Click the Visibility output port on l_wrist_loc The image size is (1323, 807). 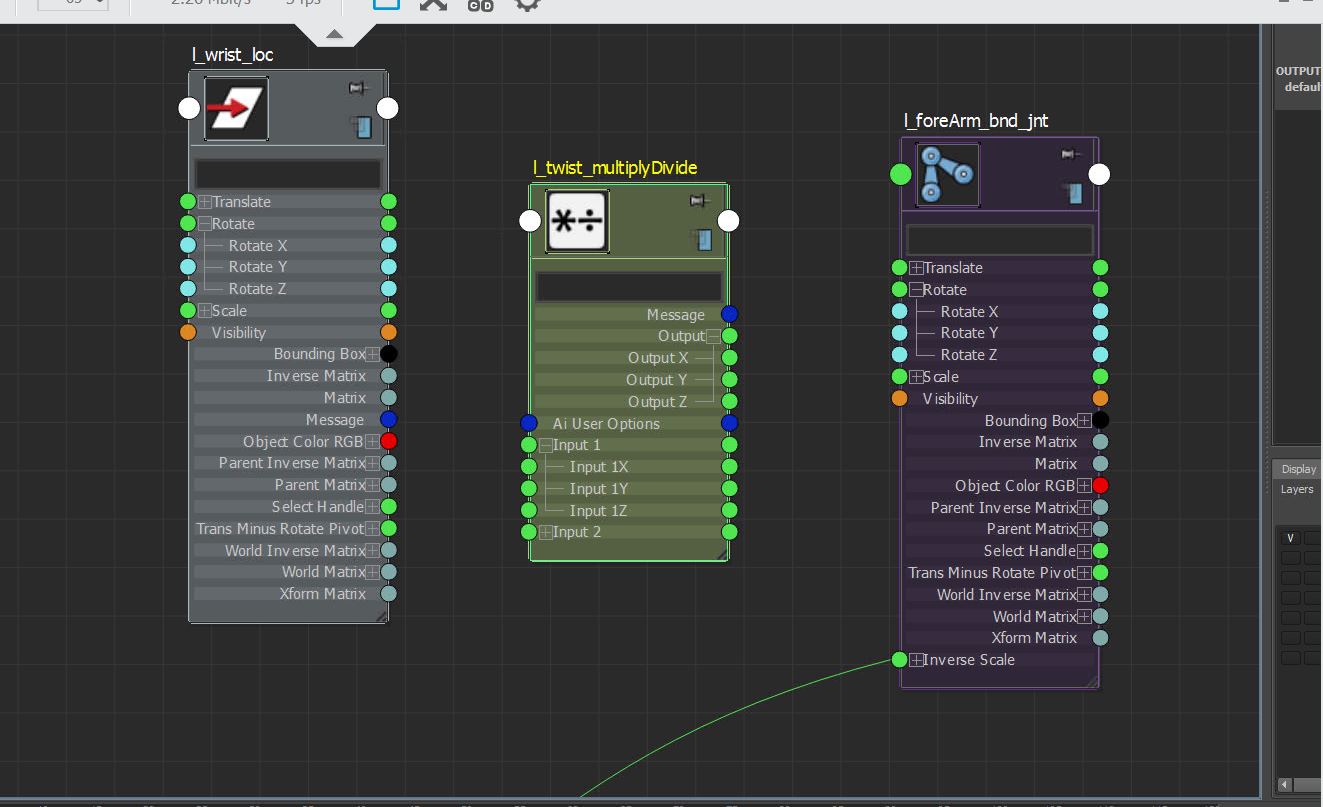tap(389, 332)
